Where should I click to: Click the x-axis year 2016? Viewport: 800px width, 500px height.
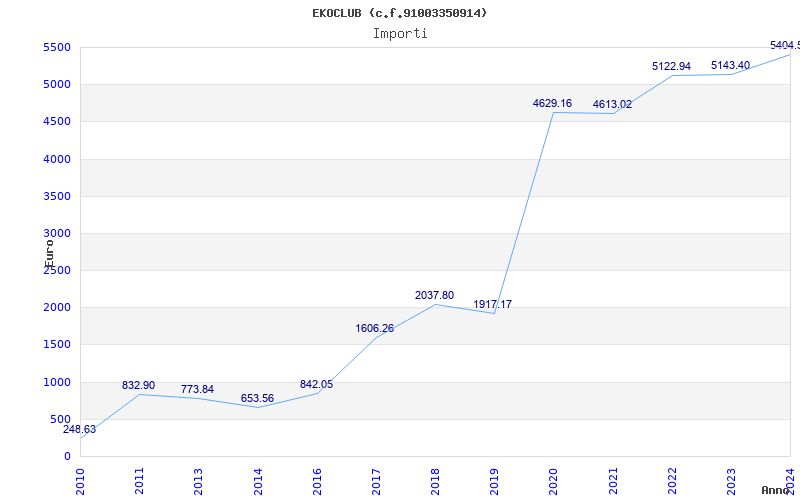317,481
